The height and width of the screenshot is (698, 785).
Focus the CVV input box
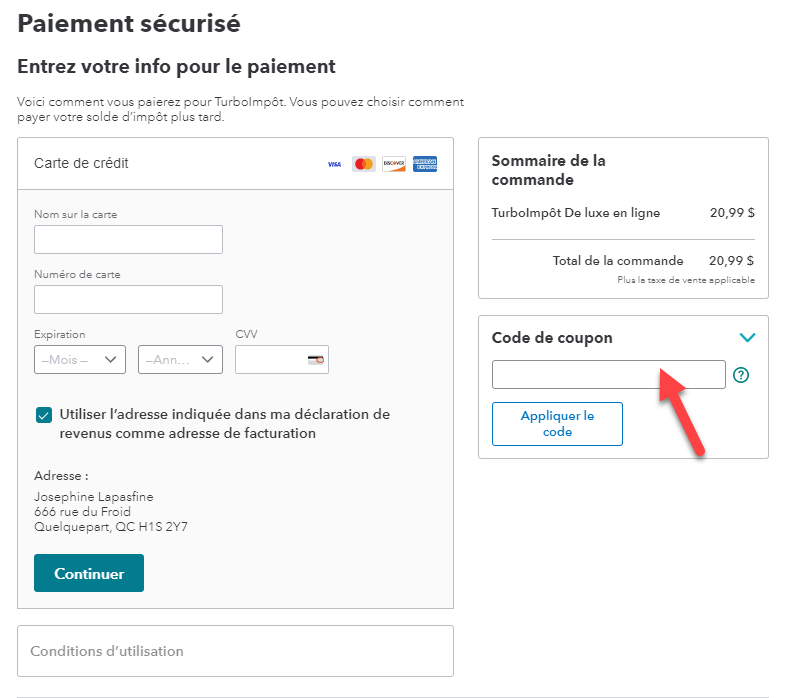point(270,360)
